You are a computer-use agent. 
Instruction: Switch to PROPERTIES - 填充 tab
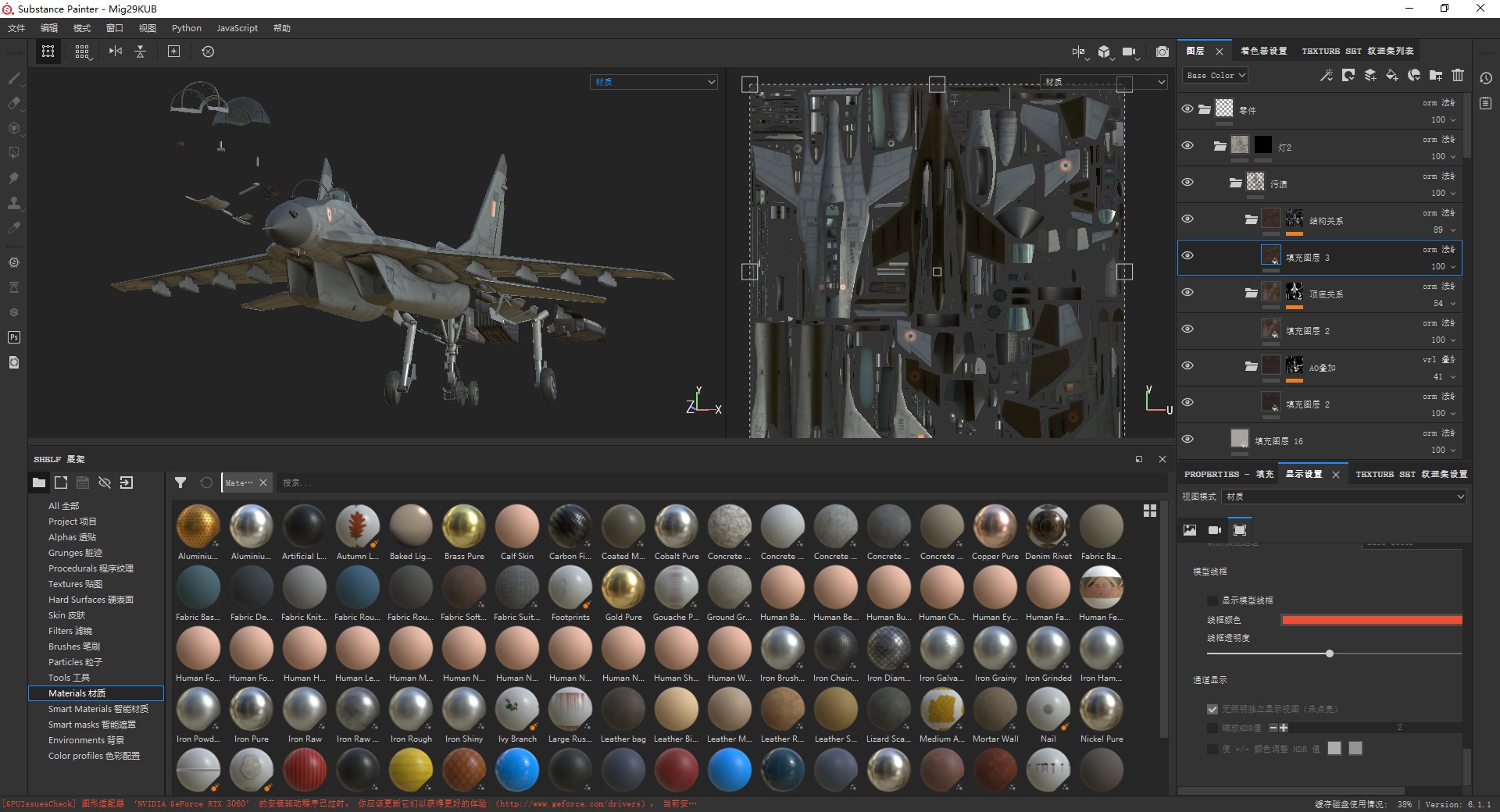coord(1229,474)
